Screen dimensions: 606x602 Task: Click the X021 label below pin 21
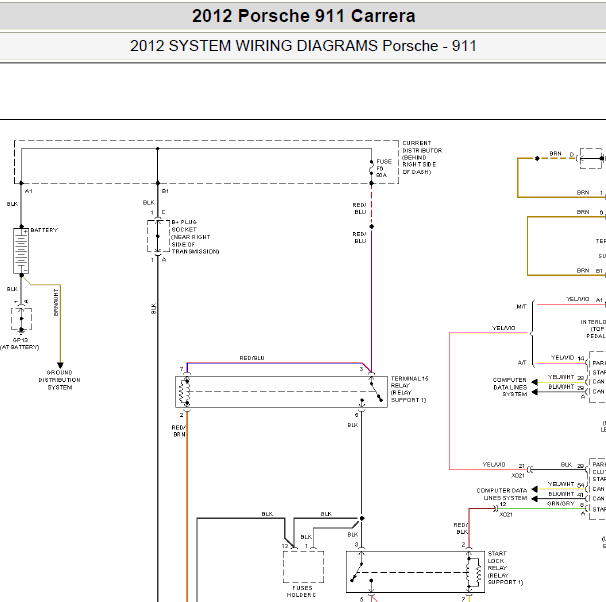518,476
